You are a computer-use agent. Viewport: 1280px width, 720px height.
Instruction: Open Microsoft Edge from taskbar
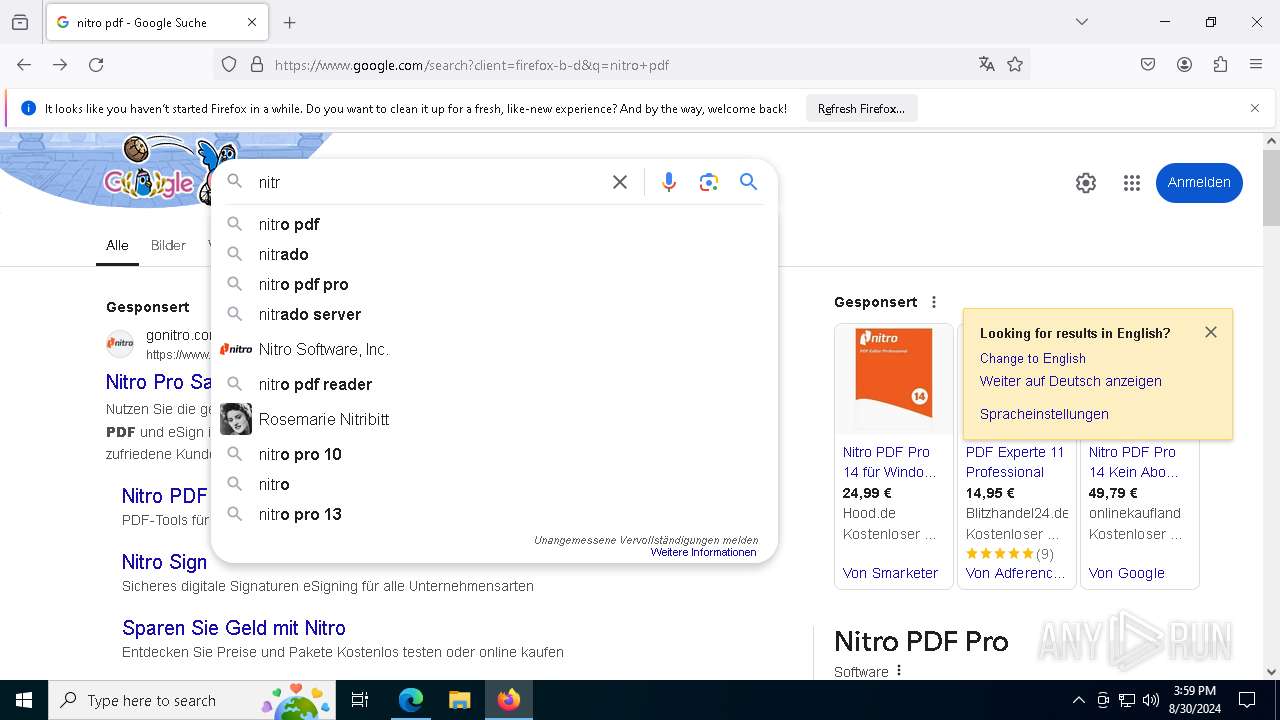click(x=411, y=700)
